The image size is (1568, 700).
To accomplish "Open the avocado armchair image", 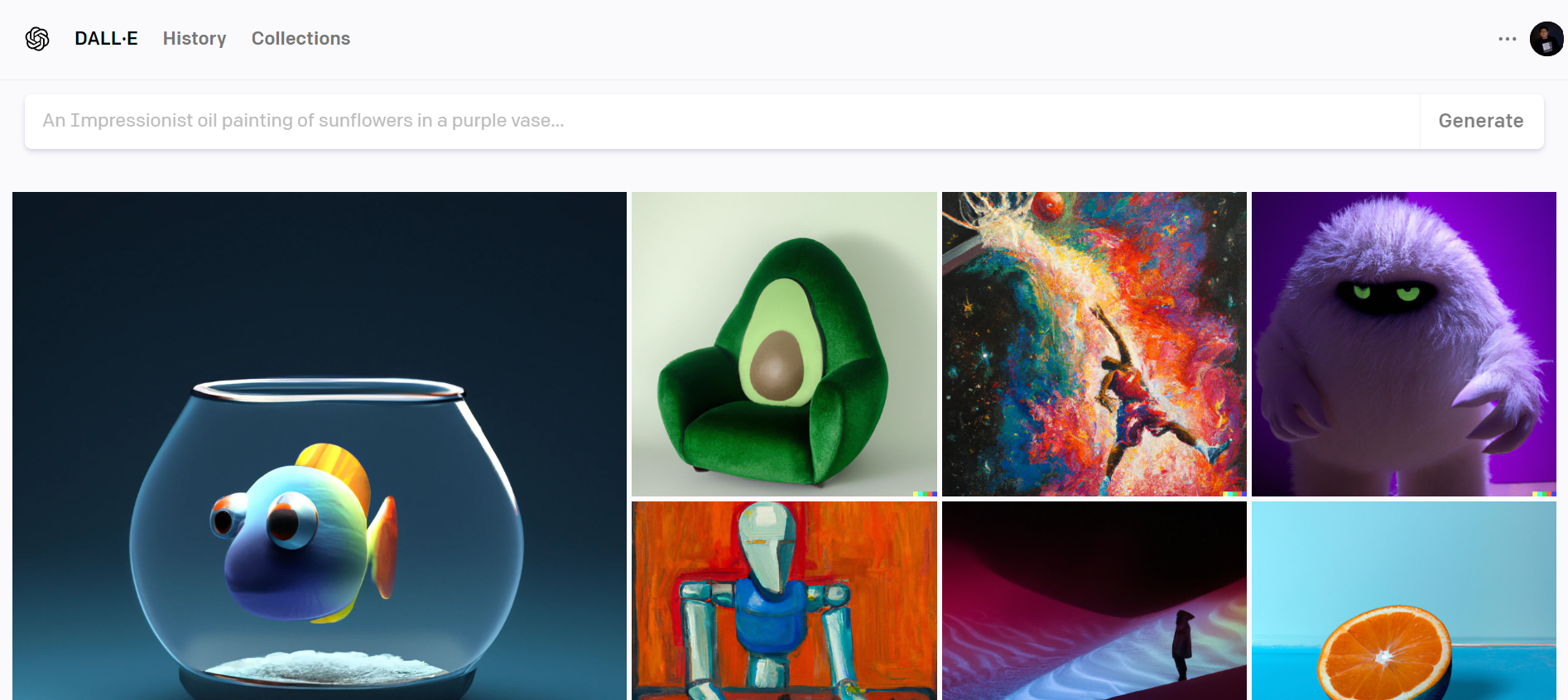I will [784, 344].
